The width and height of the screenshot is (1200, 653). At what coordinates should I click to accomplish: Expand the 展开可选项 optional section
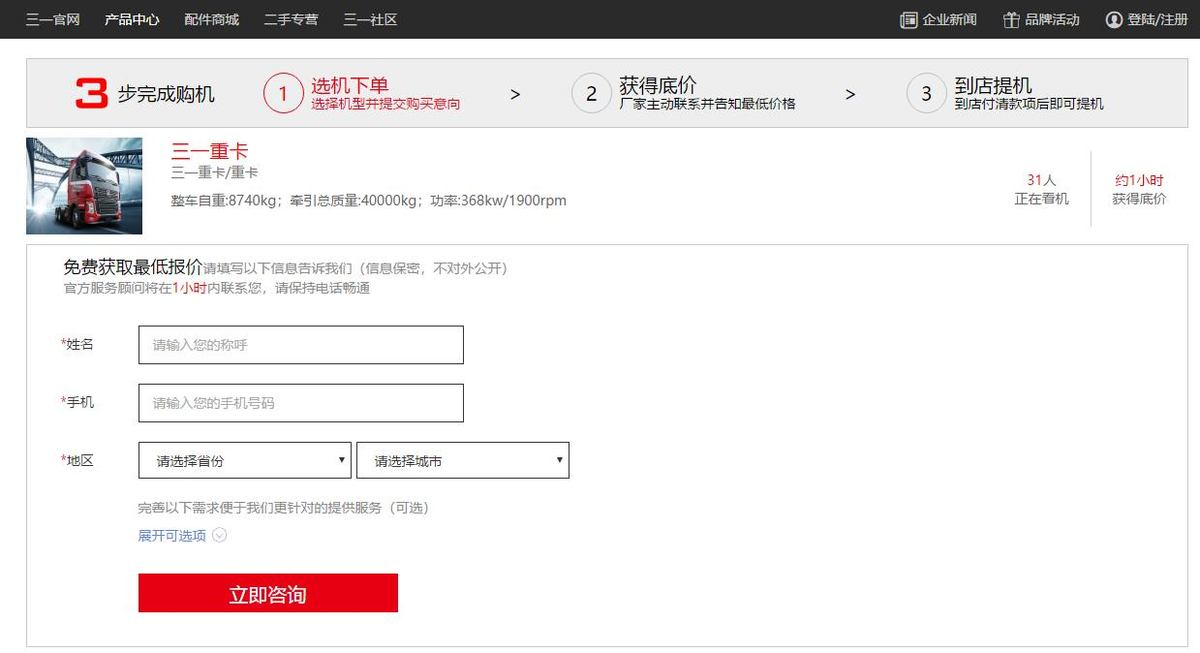pos(172,536)
